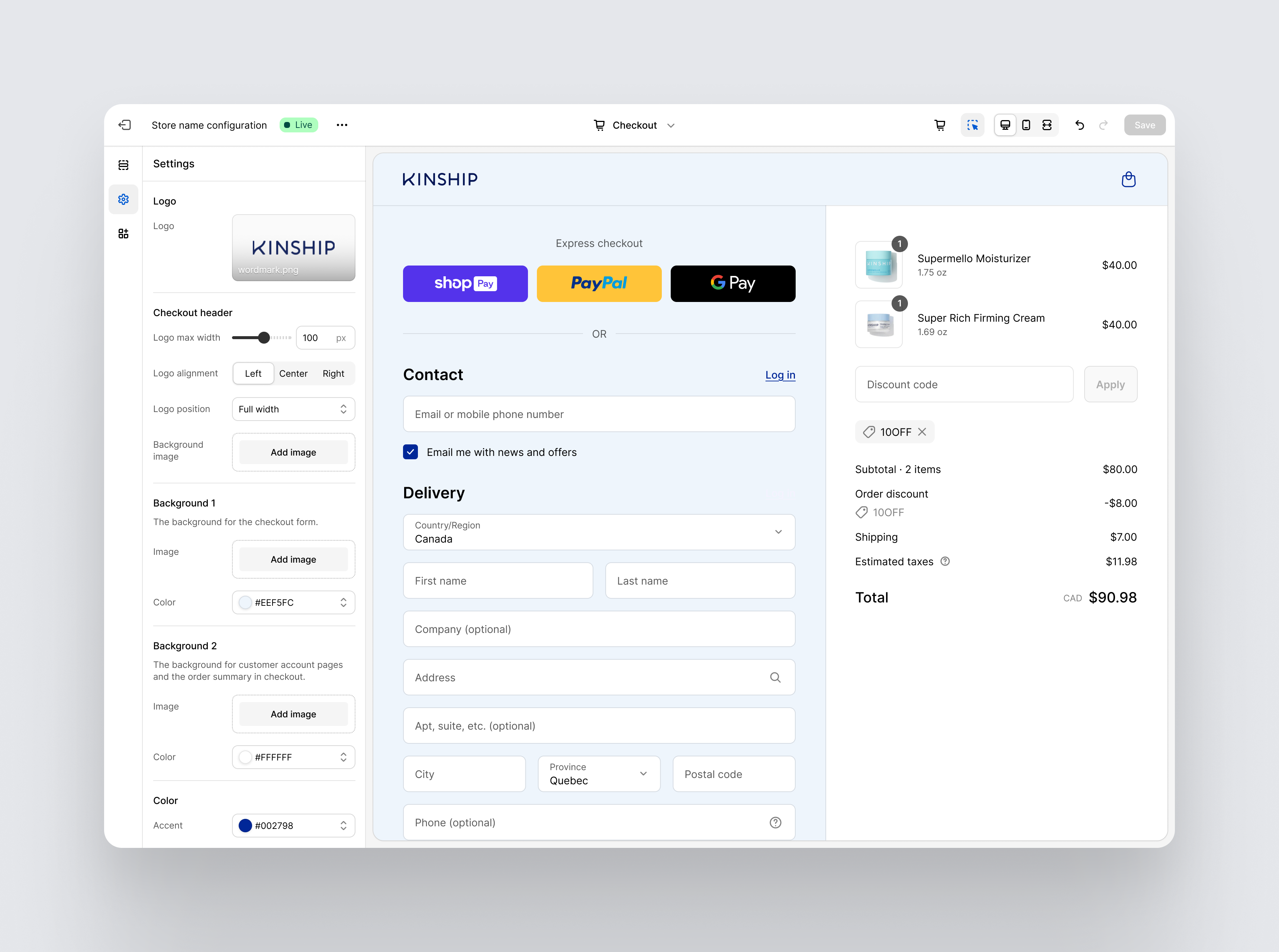Switch to mobile preview icon
The image size is (1279, 952).
pos(1026,125)
